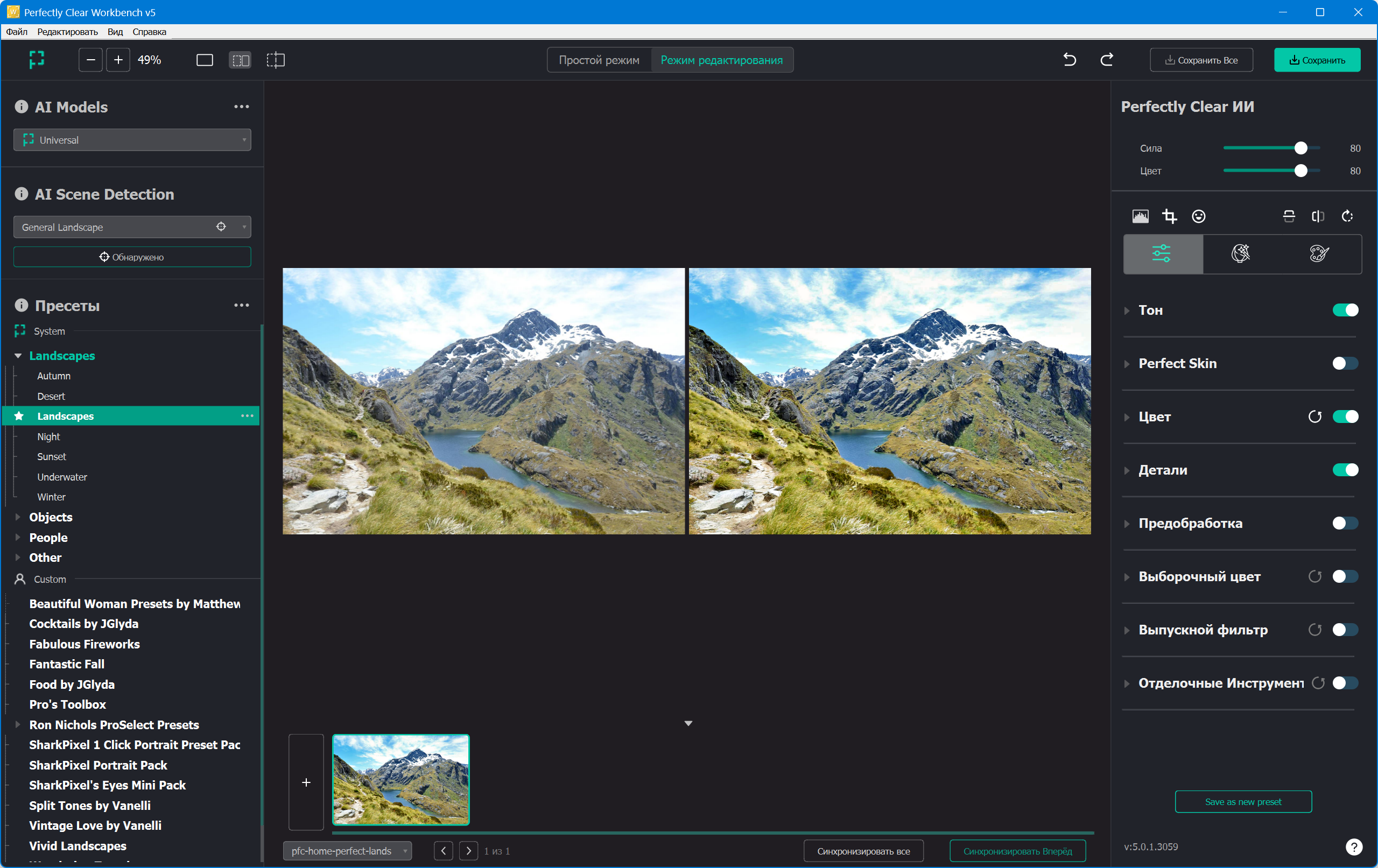Viewport: 1378px width, 868px height.
Task: Open the Universal AI model dropdown
Action: [132, 140]
